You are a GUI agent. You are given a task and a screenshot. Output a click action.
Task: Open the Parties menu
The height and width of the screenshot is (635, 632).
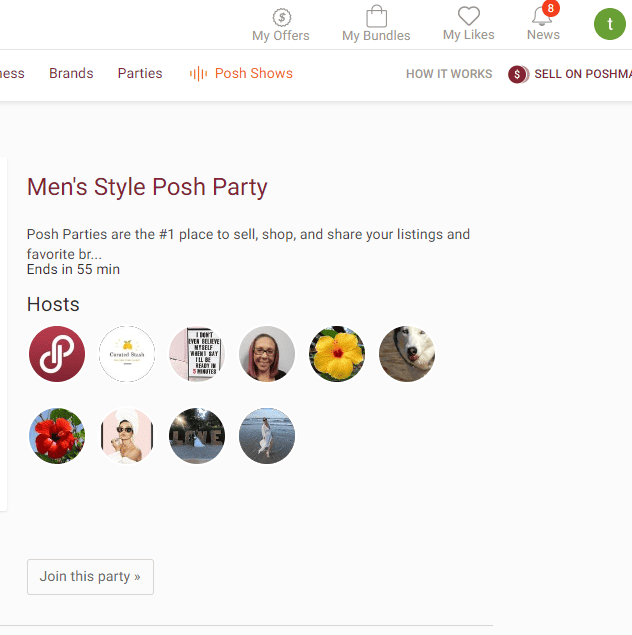click(x=140, y=73)
